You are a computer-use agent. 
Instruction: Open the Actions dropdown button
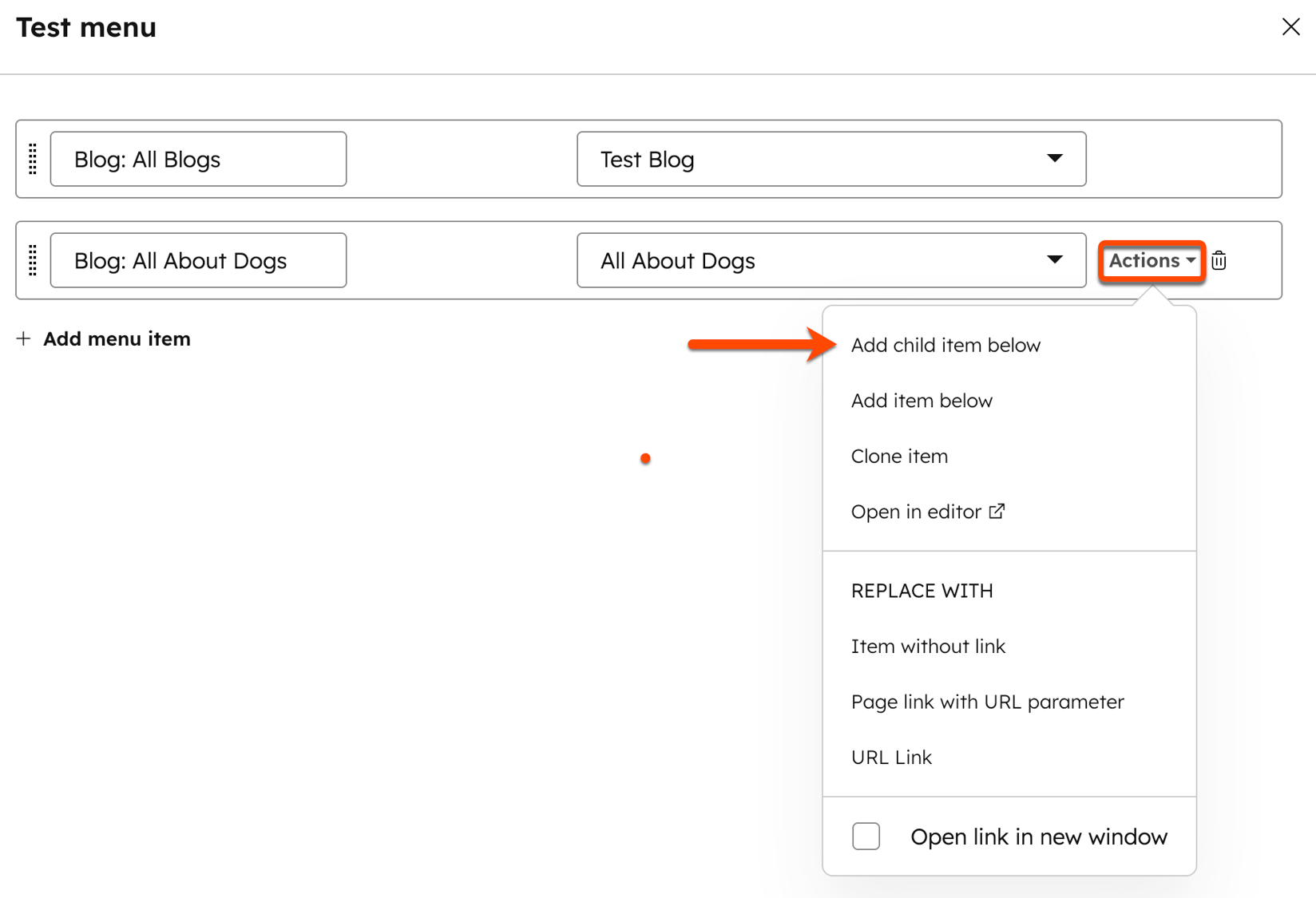(1151, 261)
